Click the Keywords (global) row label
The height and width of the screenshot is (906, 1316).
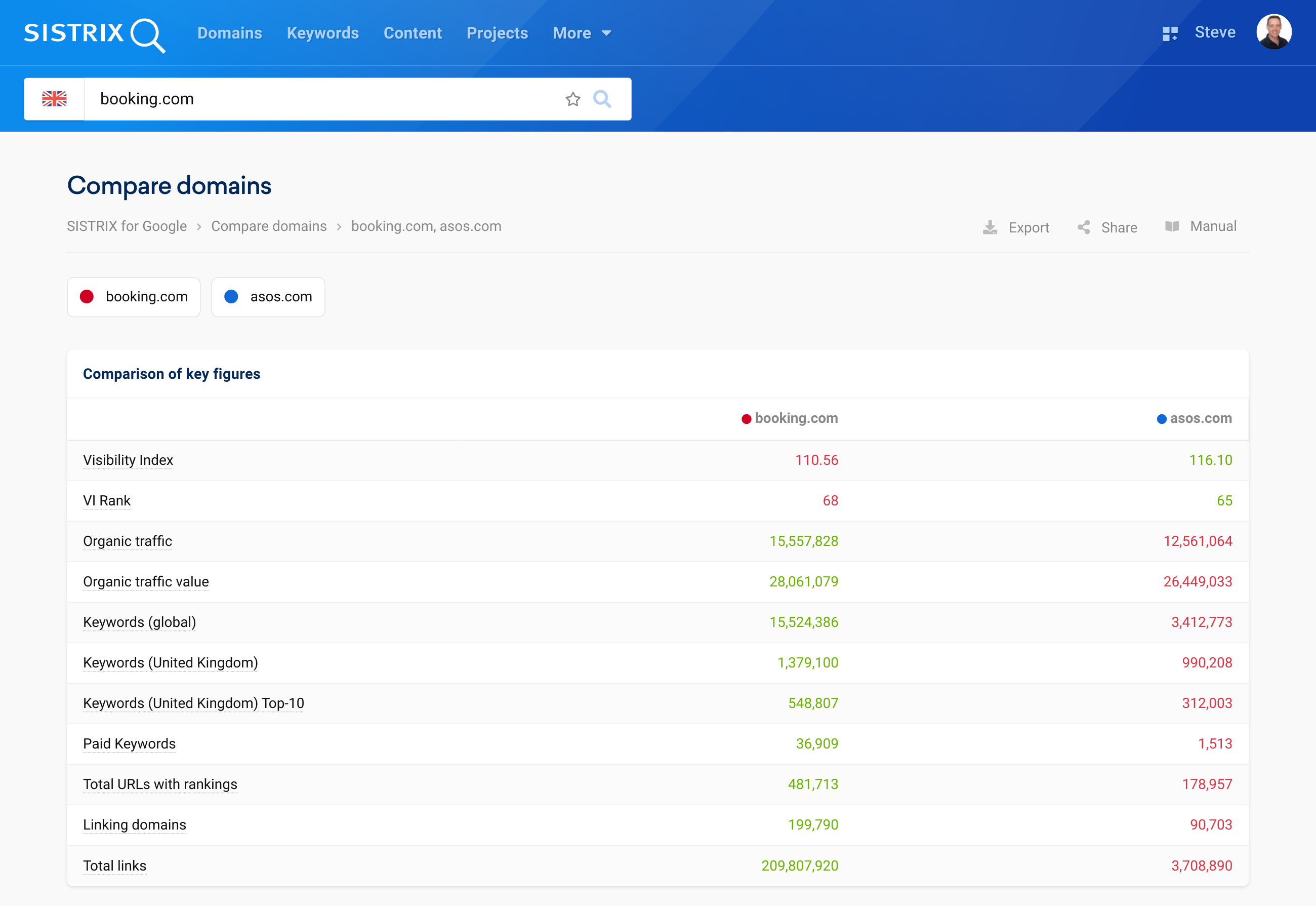(140, 622)
